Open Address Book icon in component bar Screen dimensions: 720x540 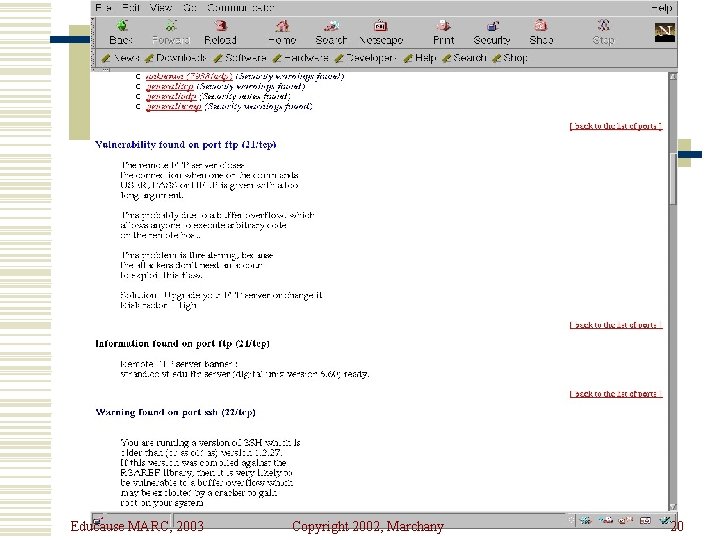[645, 520]
